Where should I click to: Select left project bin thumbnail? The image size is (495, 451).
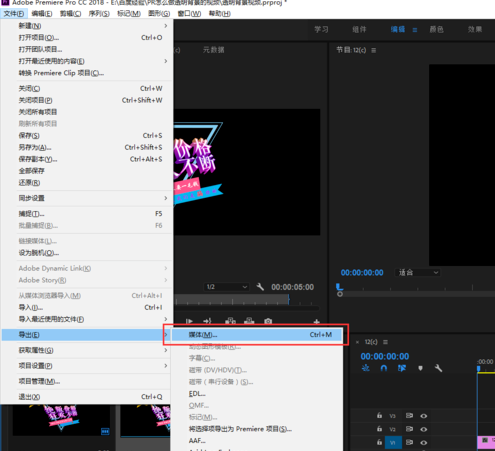point(62,420)
